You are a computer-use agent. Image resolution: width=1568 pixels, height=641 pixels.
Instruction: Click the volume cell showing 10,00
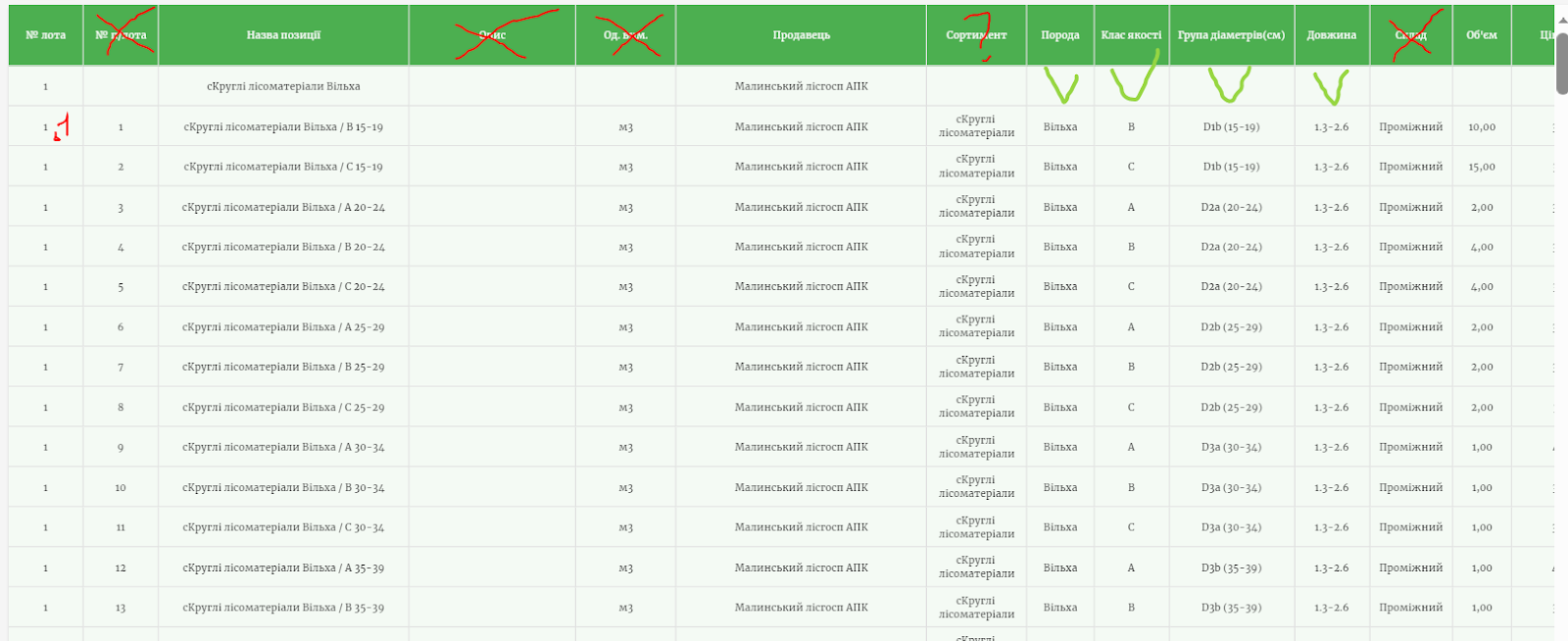coord(1481,127)
